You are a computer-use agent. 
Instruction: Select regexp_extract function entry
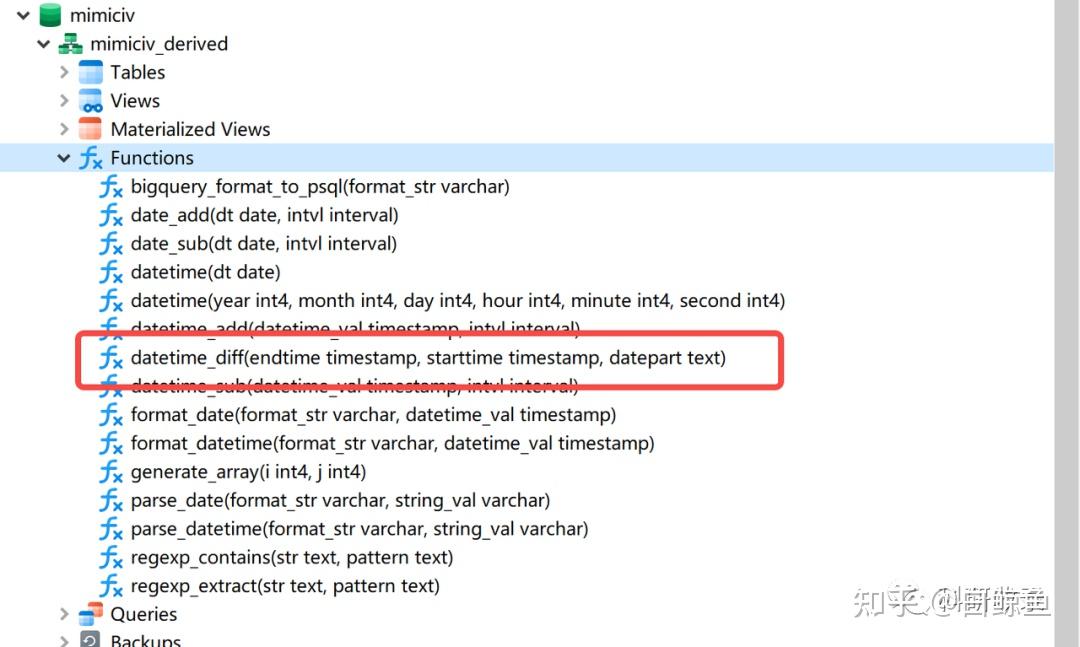coord(285,586)
